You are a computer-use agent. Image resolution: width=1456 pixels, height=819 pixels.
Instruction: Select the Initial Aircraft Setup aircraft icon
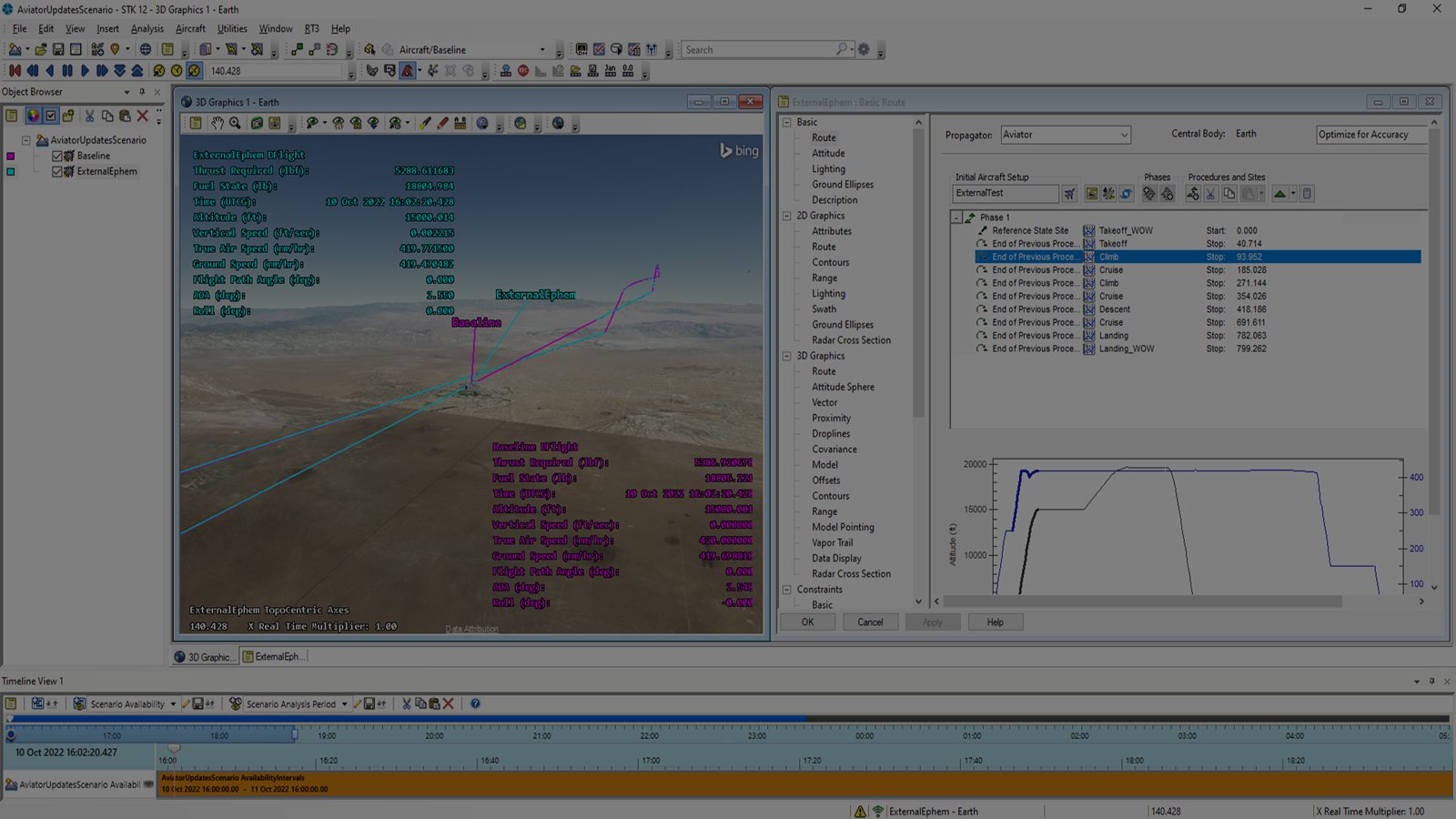point(1069,194)
